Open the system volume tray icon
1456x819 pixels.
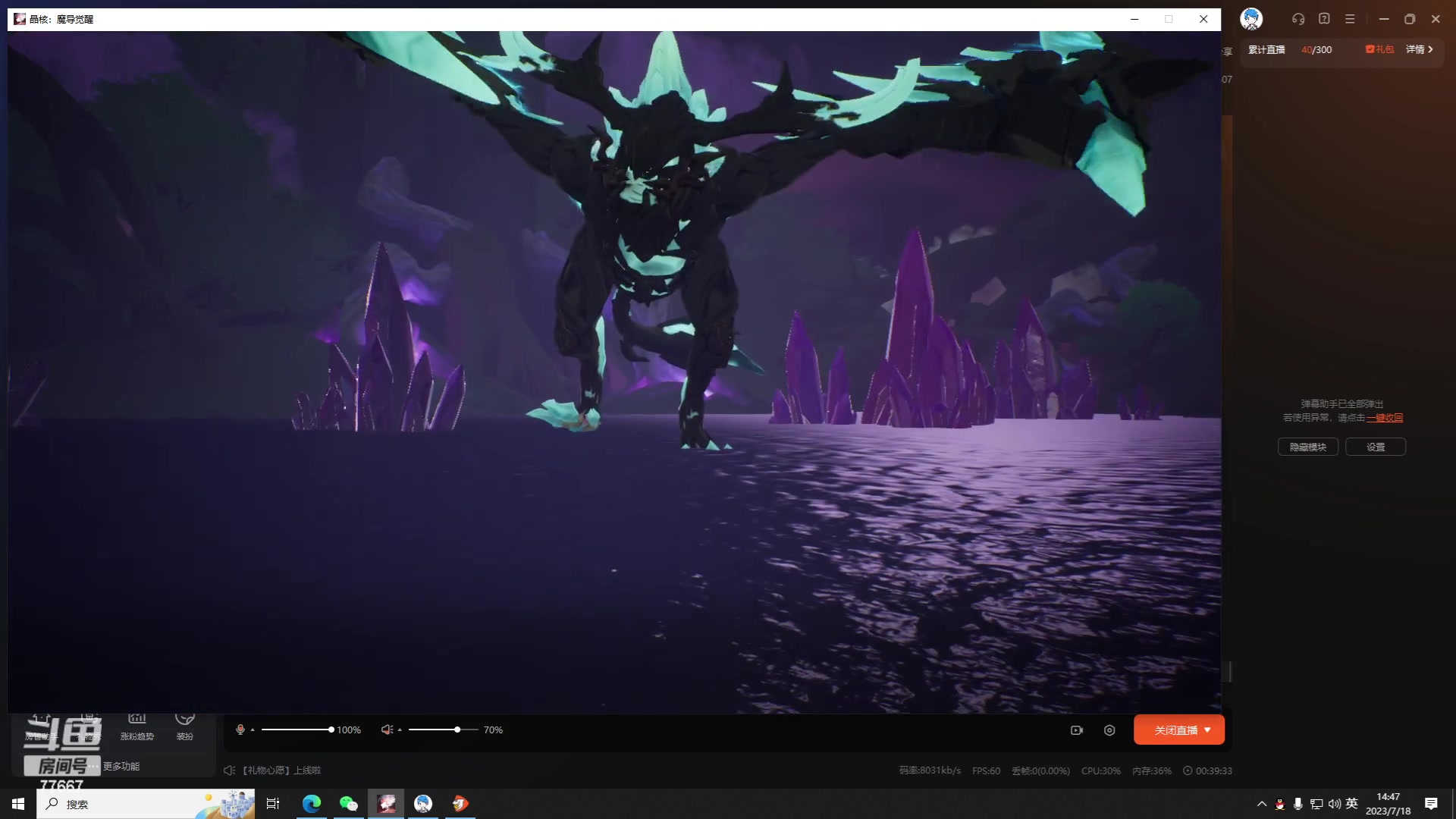(1335, 804)
